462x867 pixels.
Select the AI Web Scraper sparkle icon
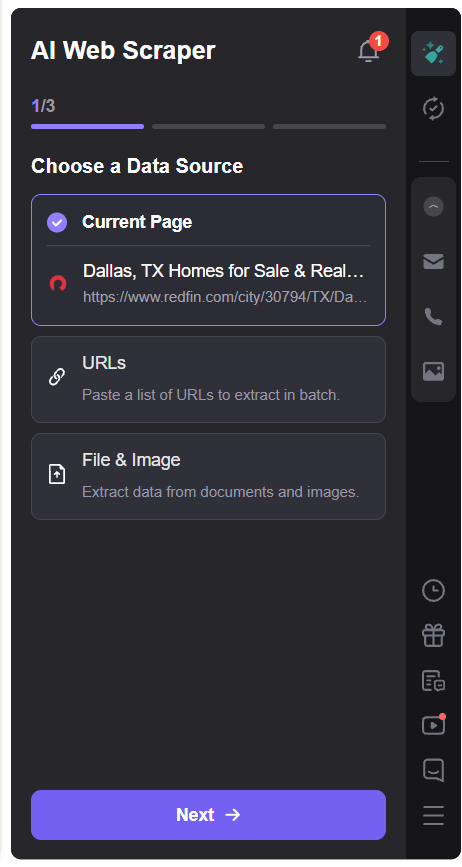[433, 53]
